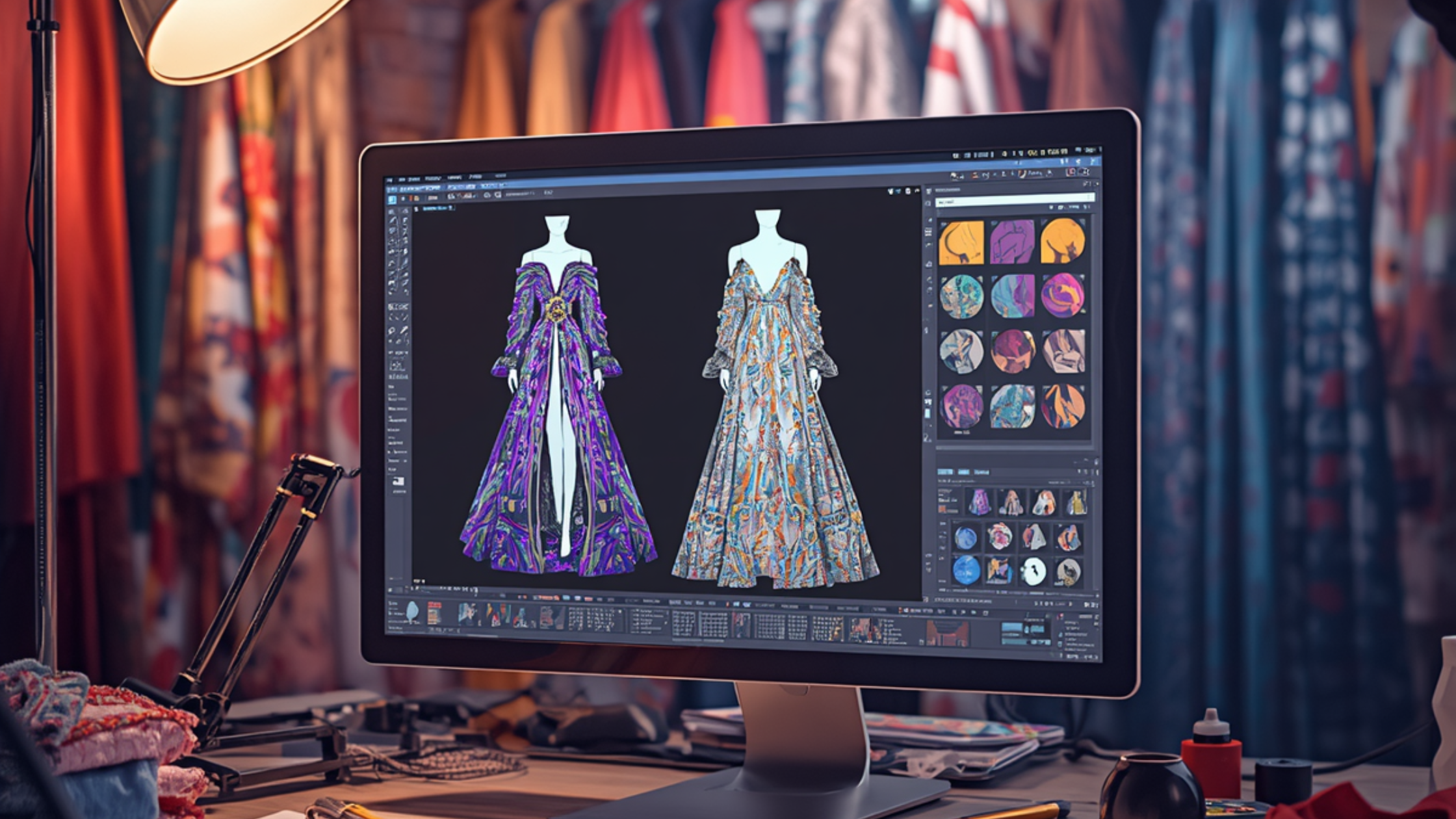The width and height of the screenshot is (1456, 819).
Task: Select the orange-and-blue draped thumbnail
Action: tap(1069, 538)
